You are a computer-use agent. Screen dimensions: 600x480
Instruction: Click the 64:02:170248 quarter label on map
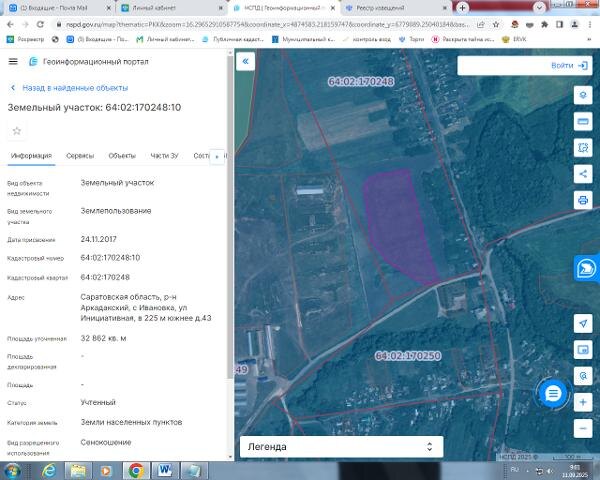pyautogui.click(x=361, y=82)
